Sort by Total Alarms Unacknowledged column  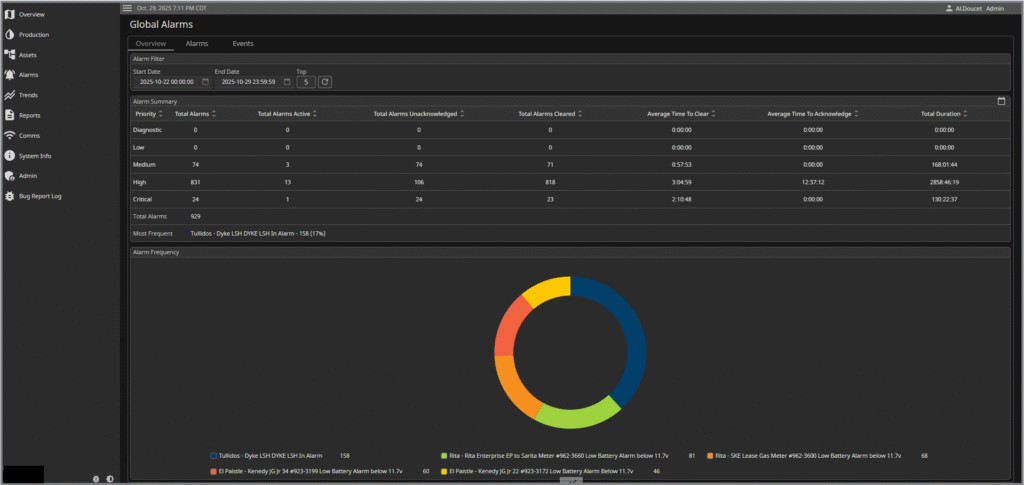point(462,114)
